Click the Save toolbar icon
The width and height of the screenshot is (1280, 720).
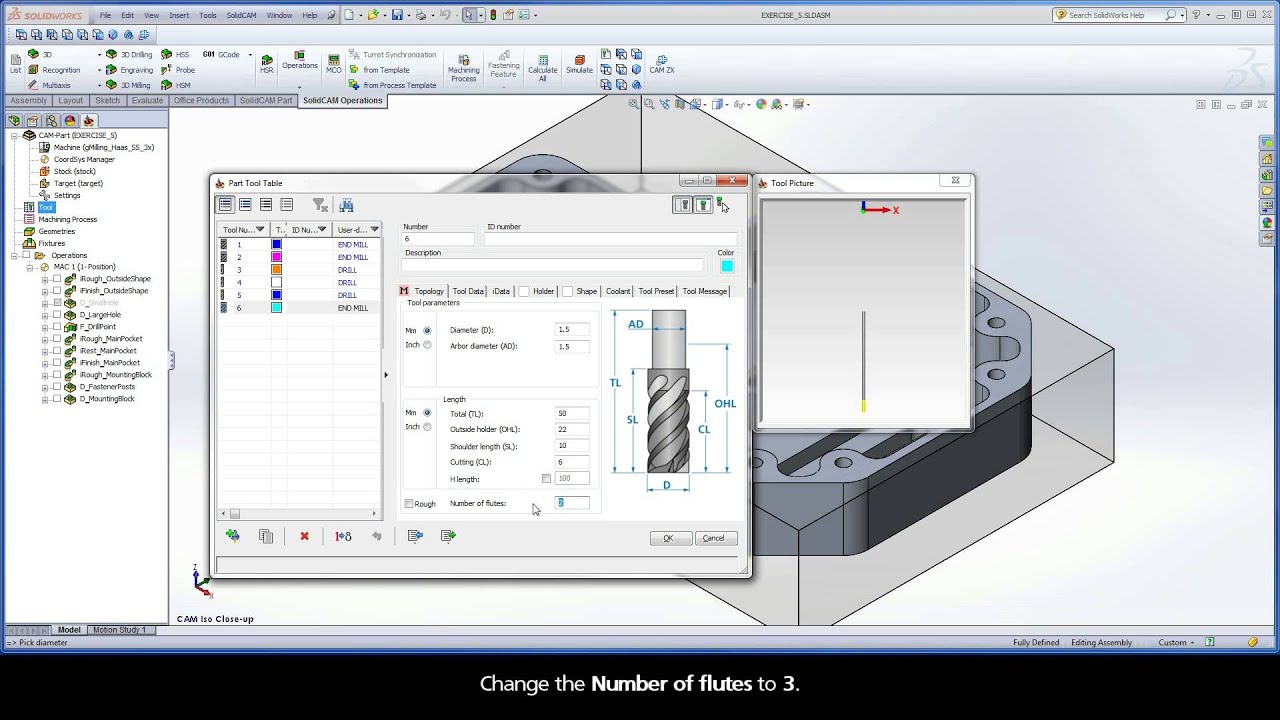pyautogui.click(x=398, y=15)
